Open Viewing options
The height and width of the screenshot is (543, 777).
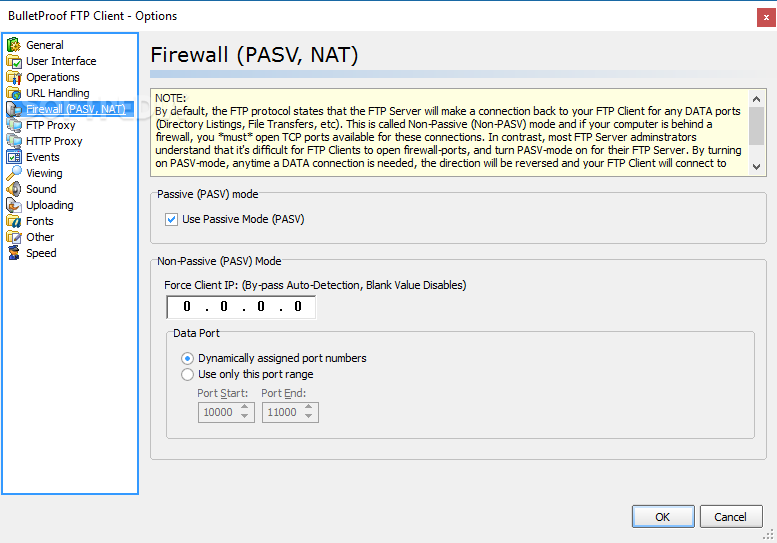[44, 173]
